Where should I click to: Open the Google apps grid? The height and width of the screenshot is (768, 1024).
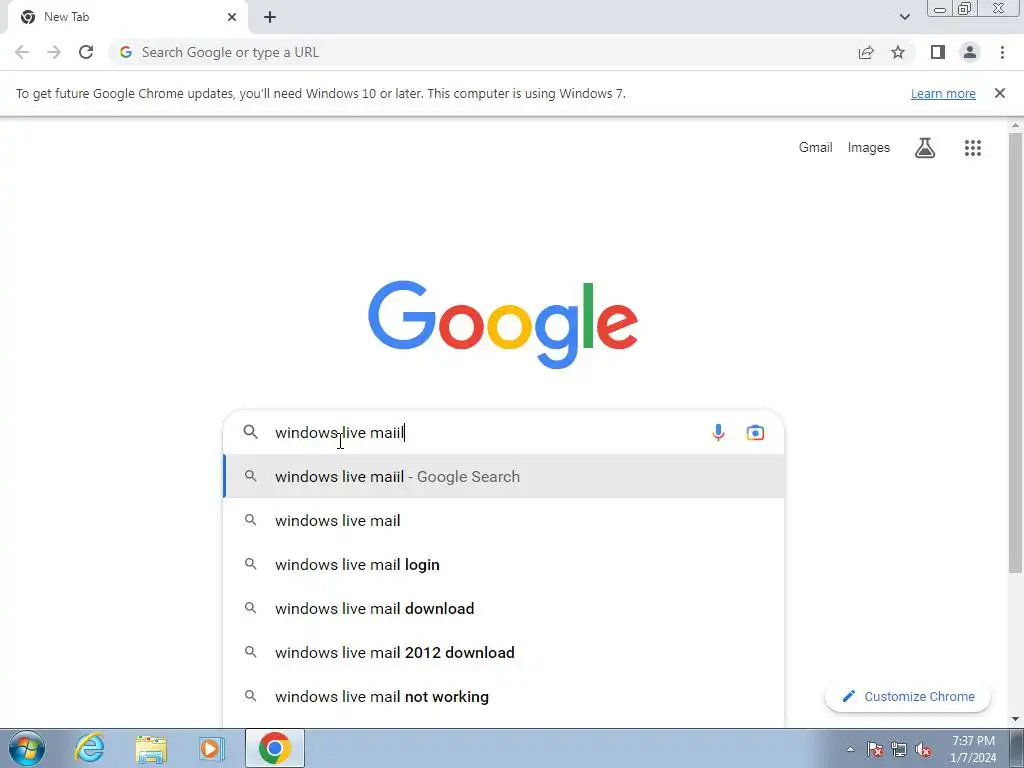click(972, 148)
